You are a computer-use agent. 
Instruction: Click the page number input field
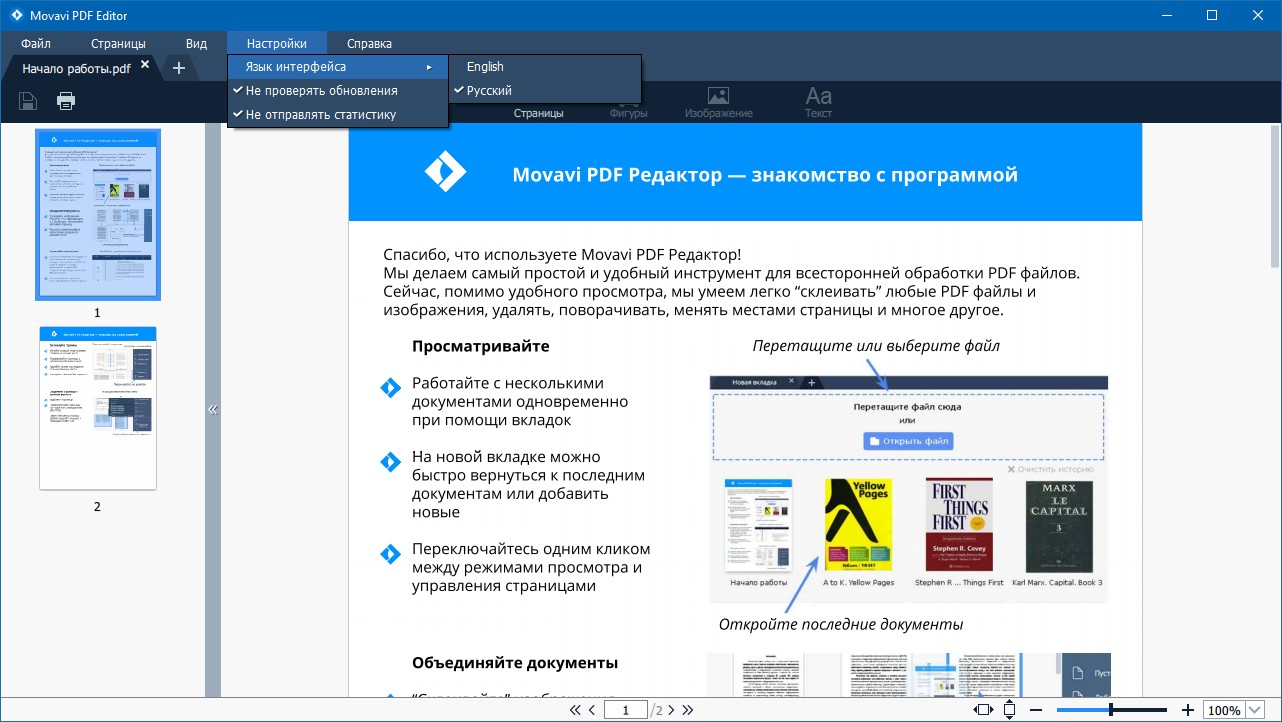click(626, 711)
